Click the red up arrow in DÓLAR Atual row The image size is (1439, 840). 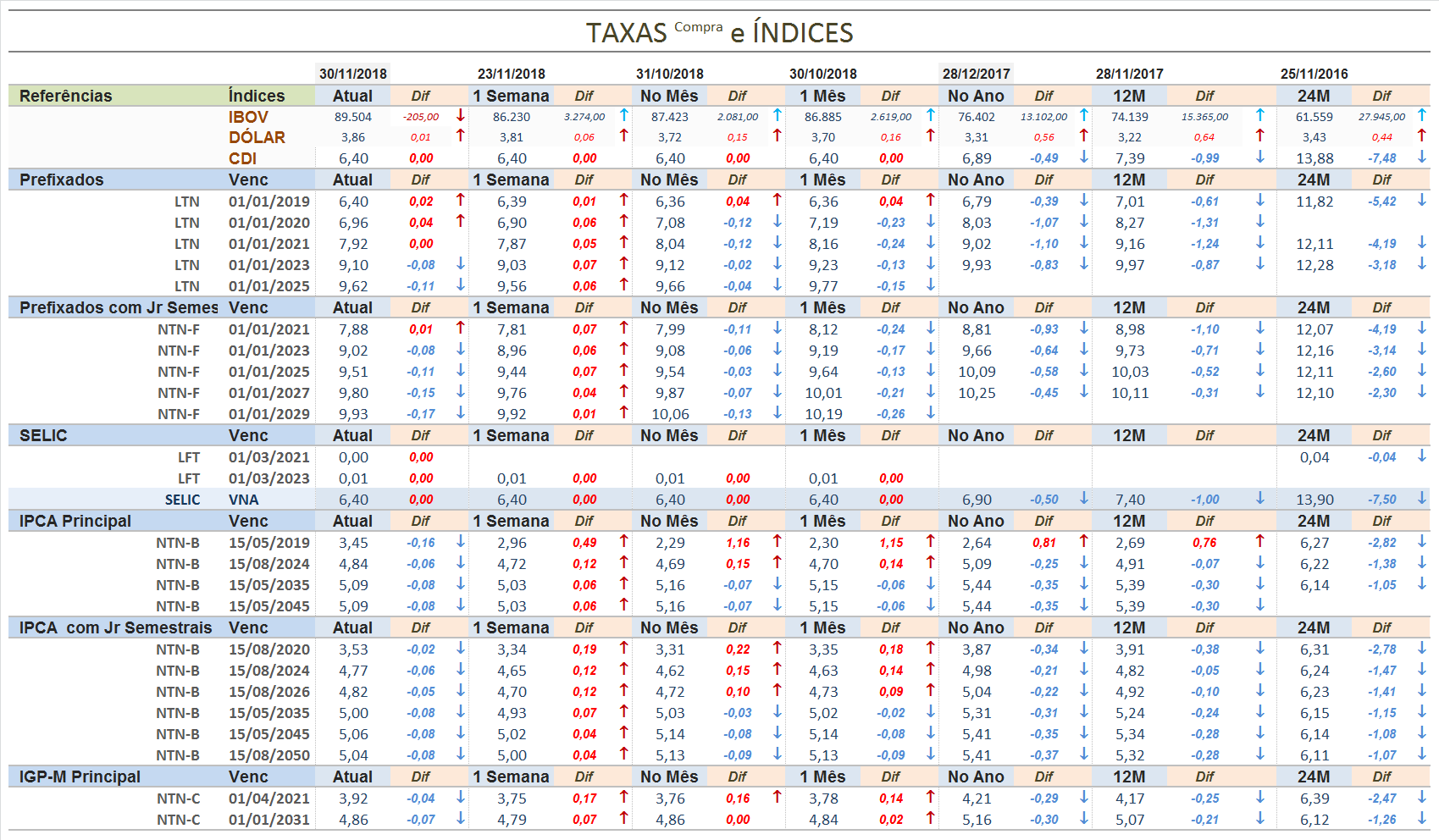[461, 135]
